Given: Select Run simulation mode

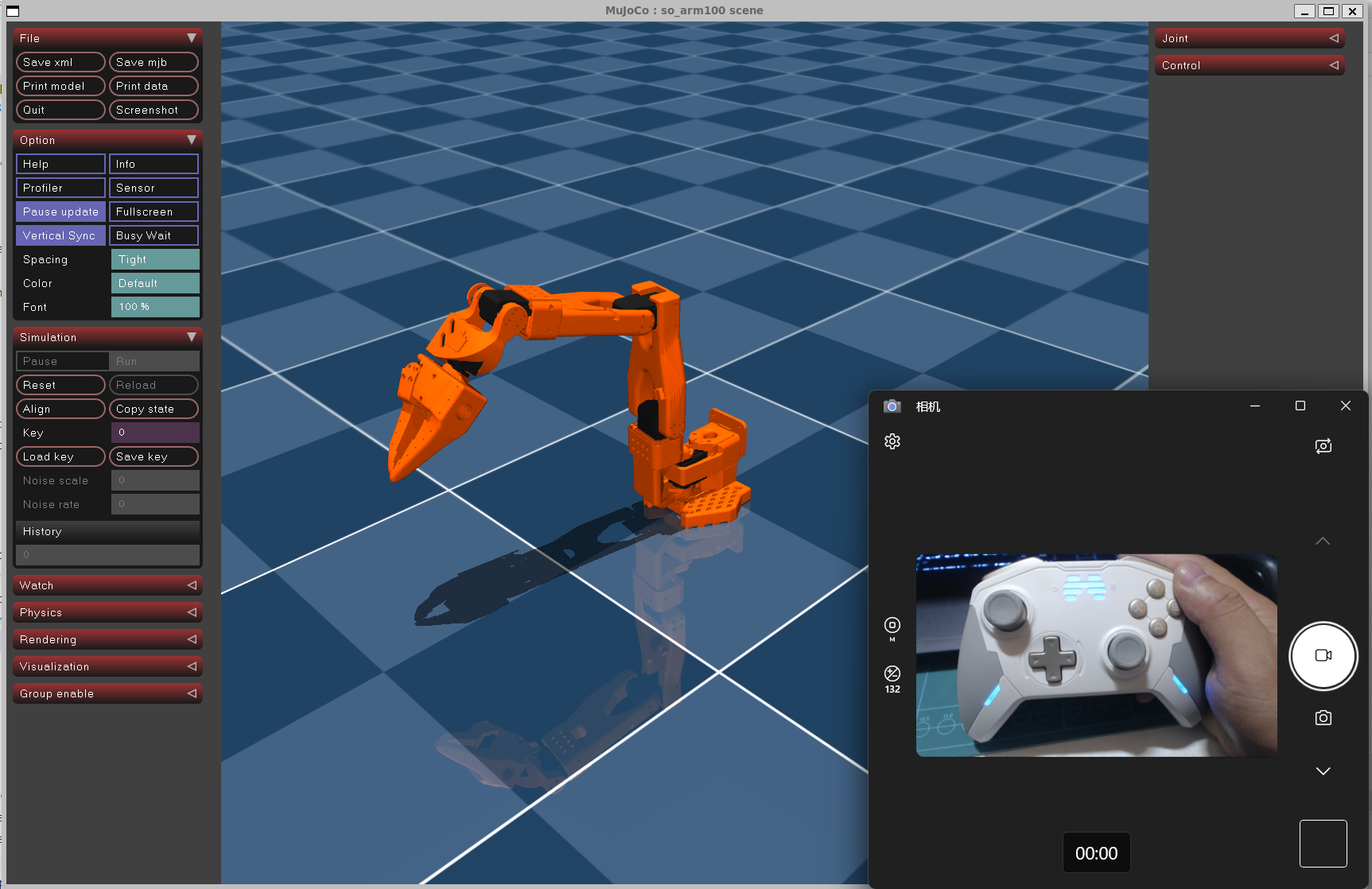Looking at the screenshot, I should click(154, 361).
